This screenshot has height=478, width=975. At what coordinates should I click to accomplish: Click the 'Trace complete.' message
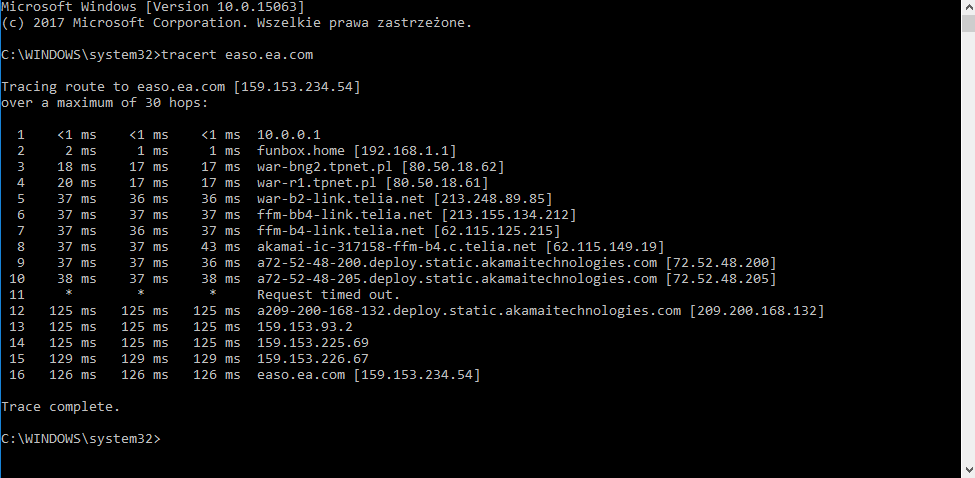tap(61, 407)
